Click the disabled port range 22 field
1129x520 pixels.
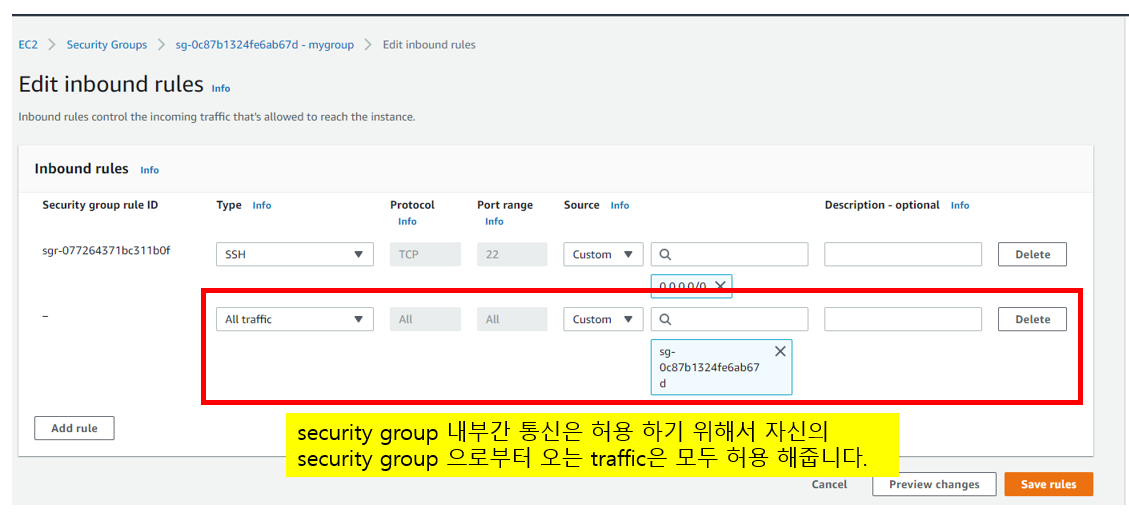512,254
